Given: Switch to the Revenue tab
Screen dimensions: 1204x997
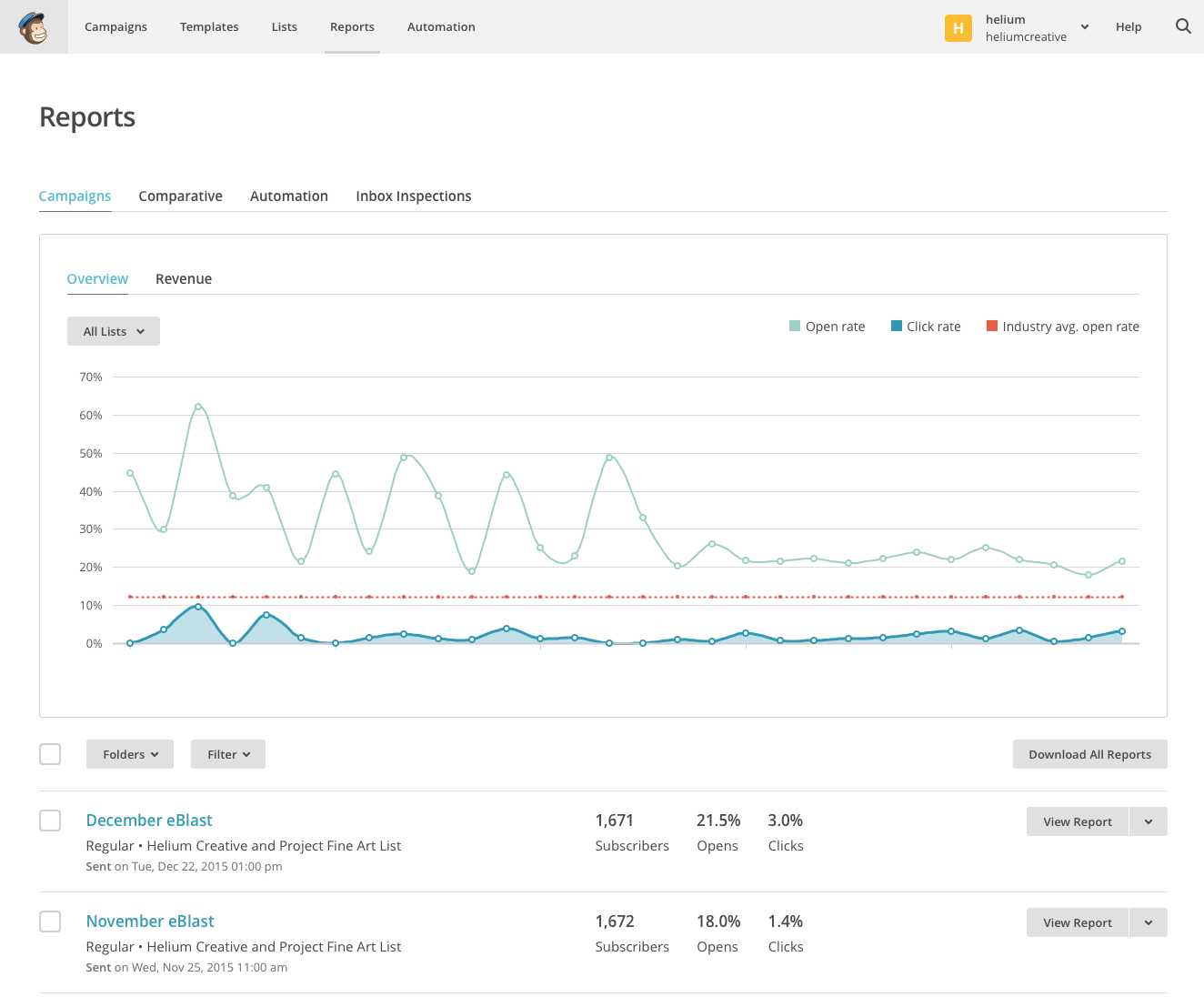Looking at the screenshot, I should (x=184, y=279).
